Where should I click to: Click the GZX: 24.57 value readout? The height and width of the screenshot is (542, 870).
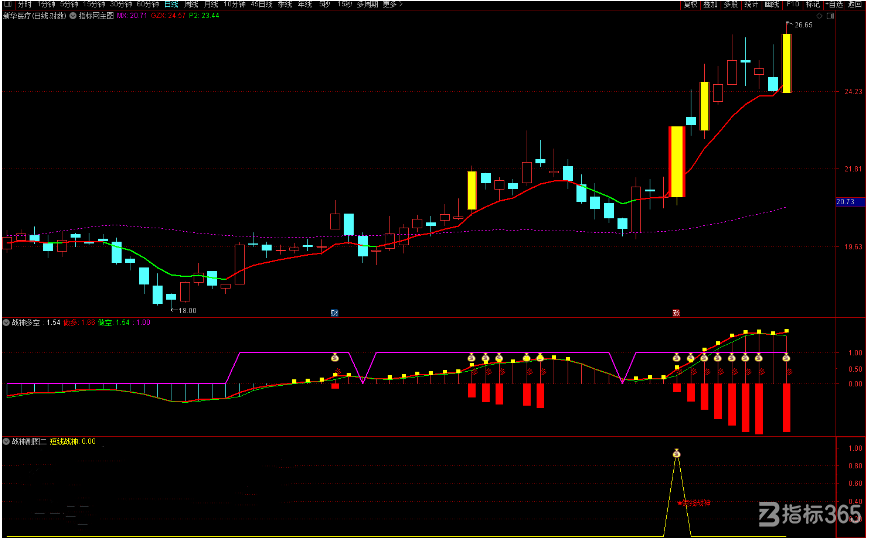click(x=168, y=16)
